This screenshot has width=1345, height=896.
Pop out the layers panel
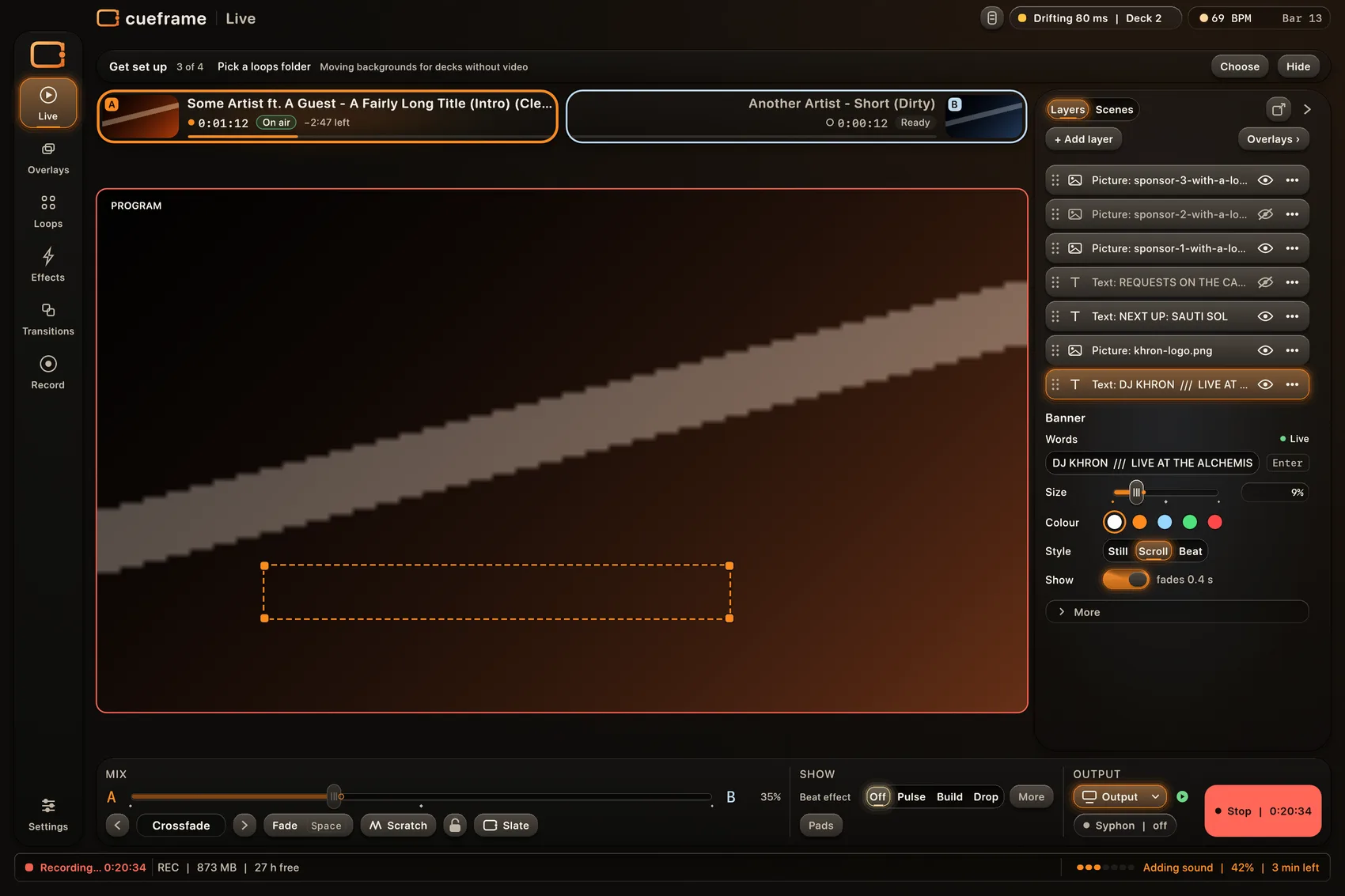(1278, 109)
